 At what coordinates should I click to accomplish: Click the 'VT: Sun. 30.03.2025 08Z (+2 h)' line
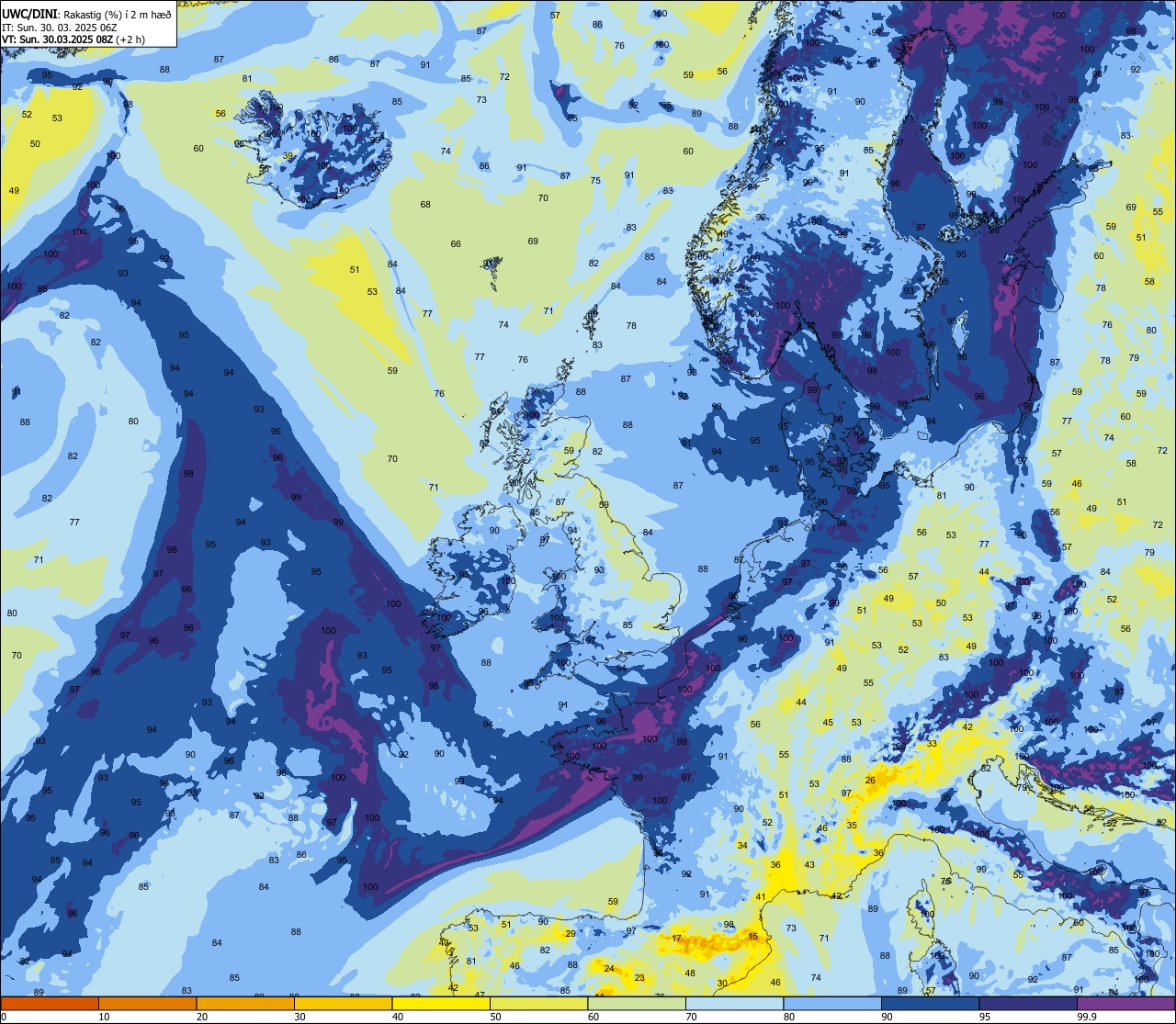[x=73, y=39]
